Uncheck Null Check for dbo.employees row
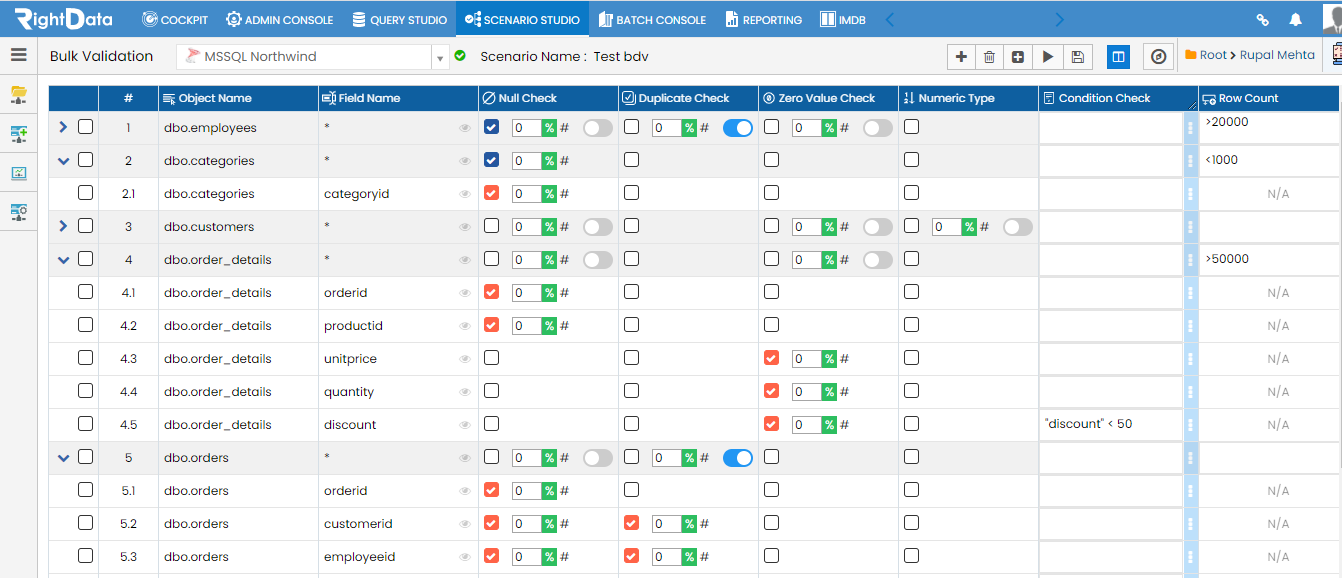This screenshot has width=1342, height=578. pos(491,127)
